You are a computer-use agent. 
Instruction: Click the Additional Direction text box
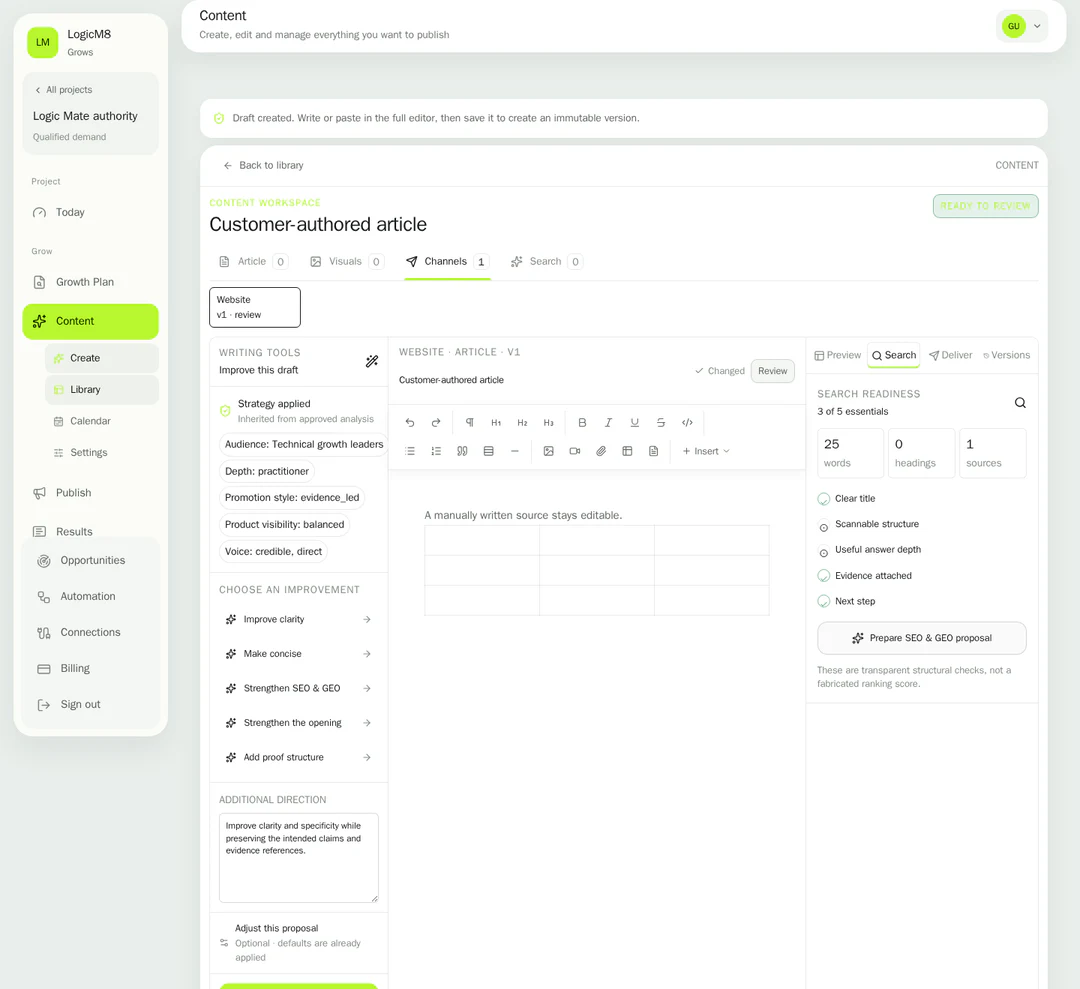tap(298, 857)
